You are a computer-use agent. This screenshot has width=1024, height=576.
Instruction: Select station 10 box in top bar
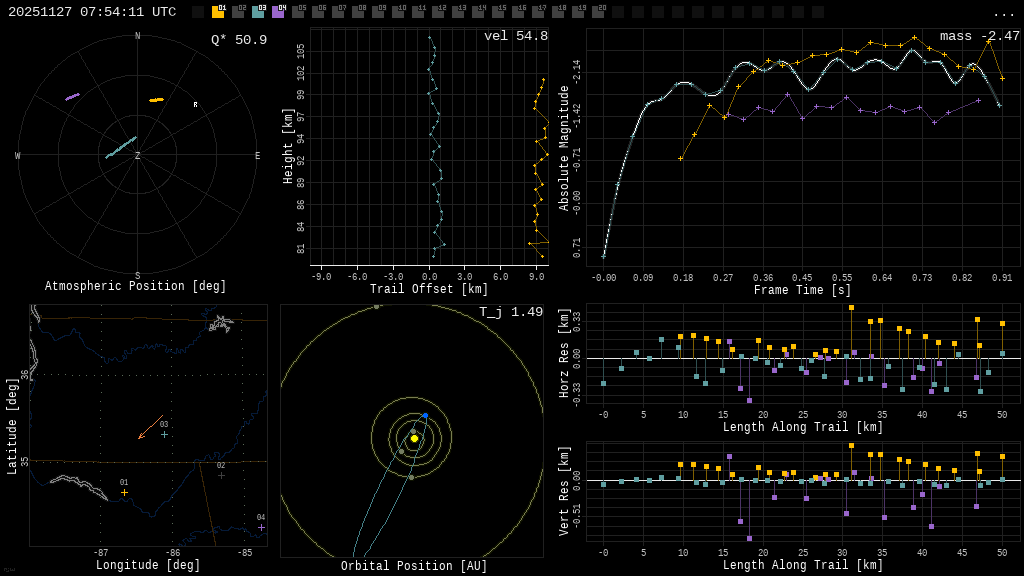[x=398, y=12]
